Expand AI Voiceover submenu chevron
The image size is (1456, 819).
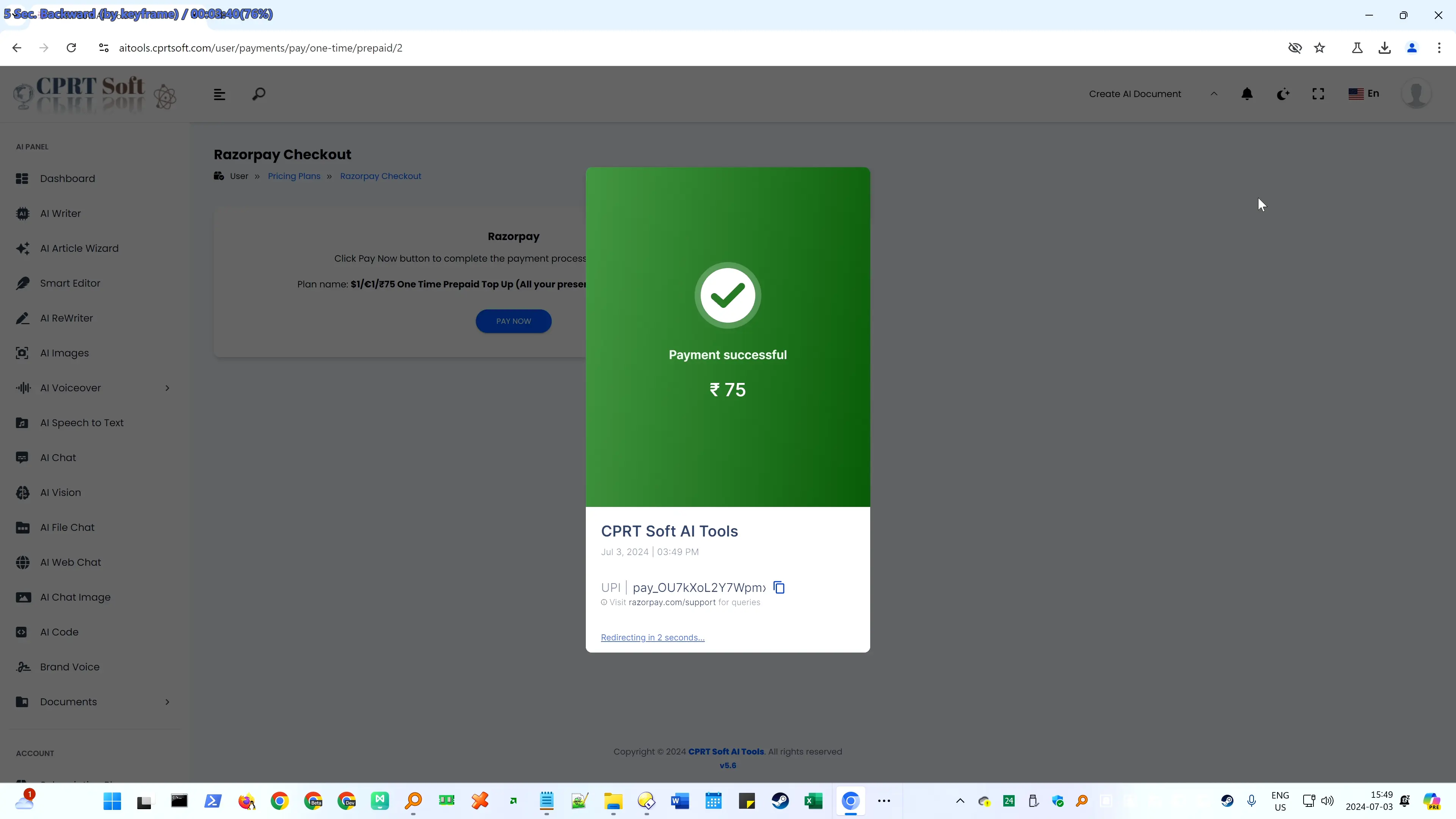(x=167, y=388)
